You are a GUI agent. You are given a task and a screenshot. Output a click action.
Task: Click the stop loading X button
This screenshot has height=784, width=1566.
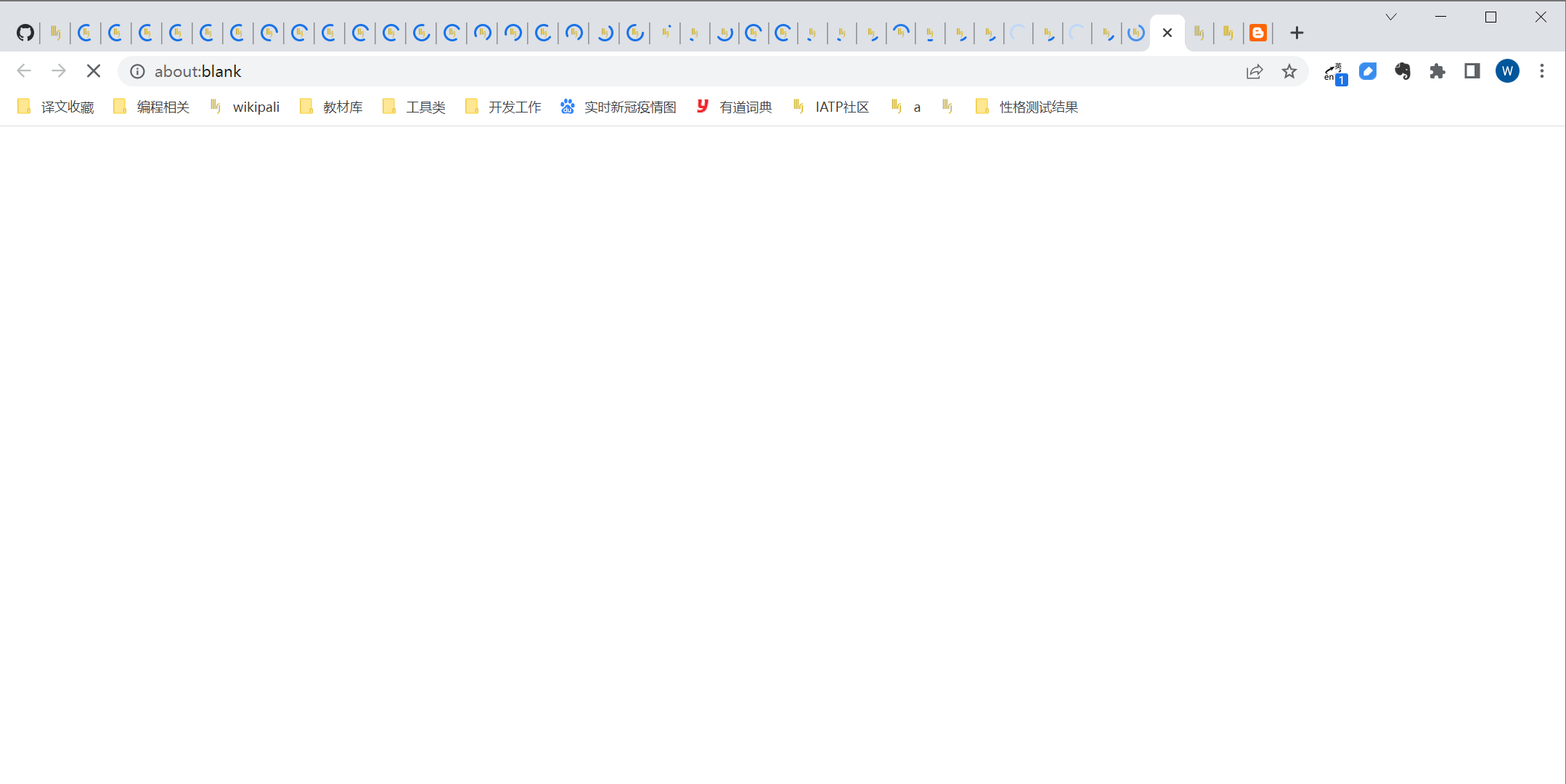[94, 71]
